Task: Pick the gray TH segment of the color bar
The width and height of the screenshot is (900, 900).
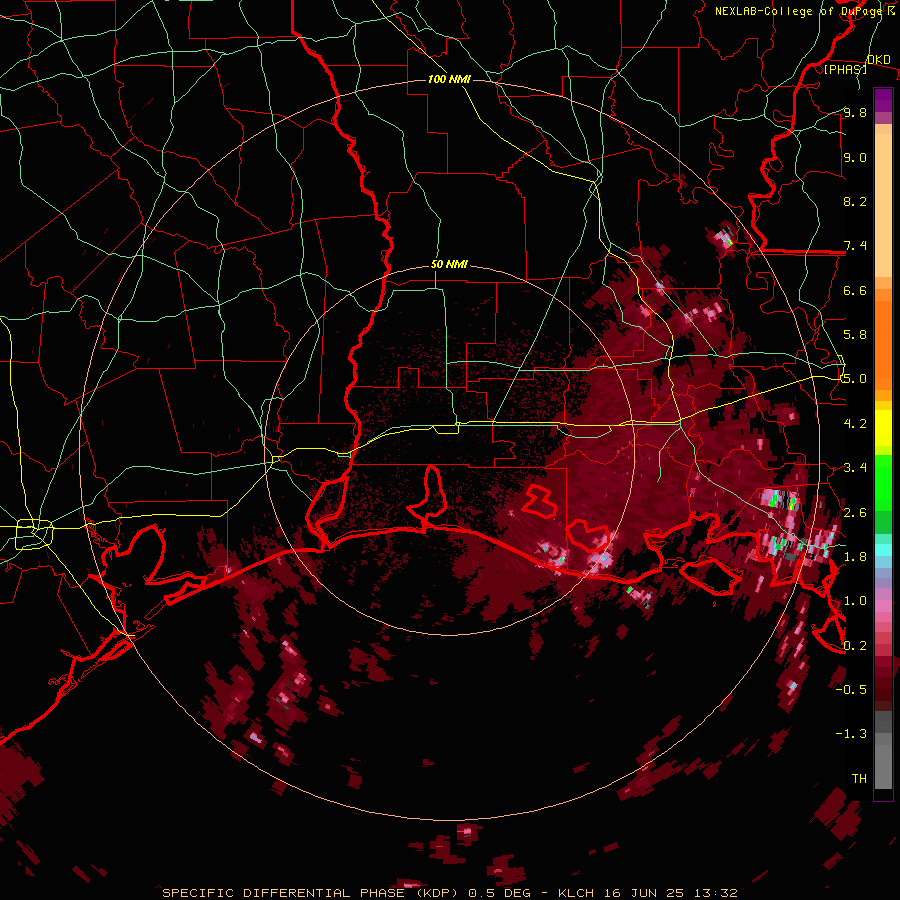Action: 883,766
